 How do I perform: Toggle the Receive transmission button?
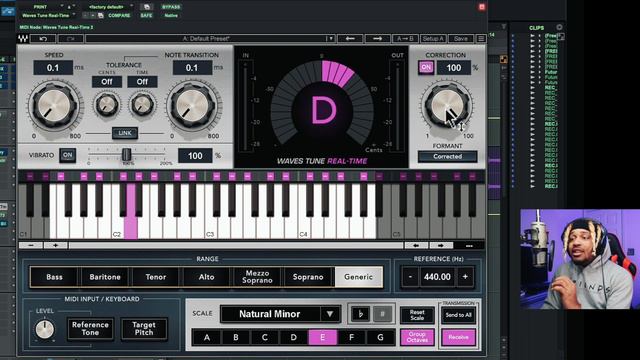coord(458,337)
